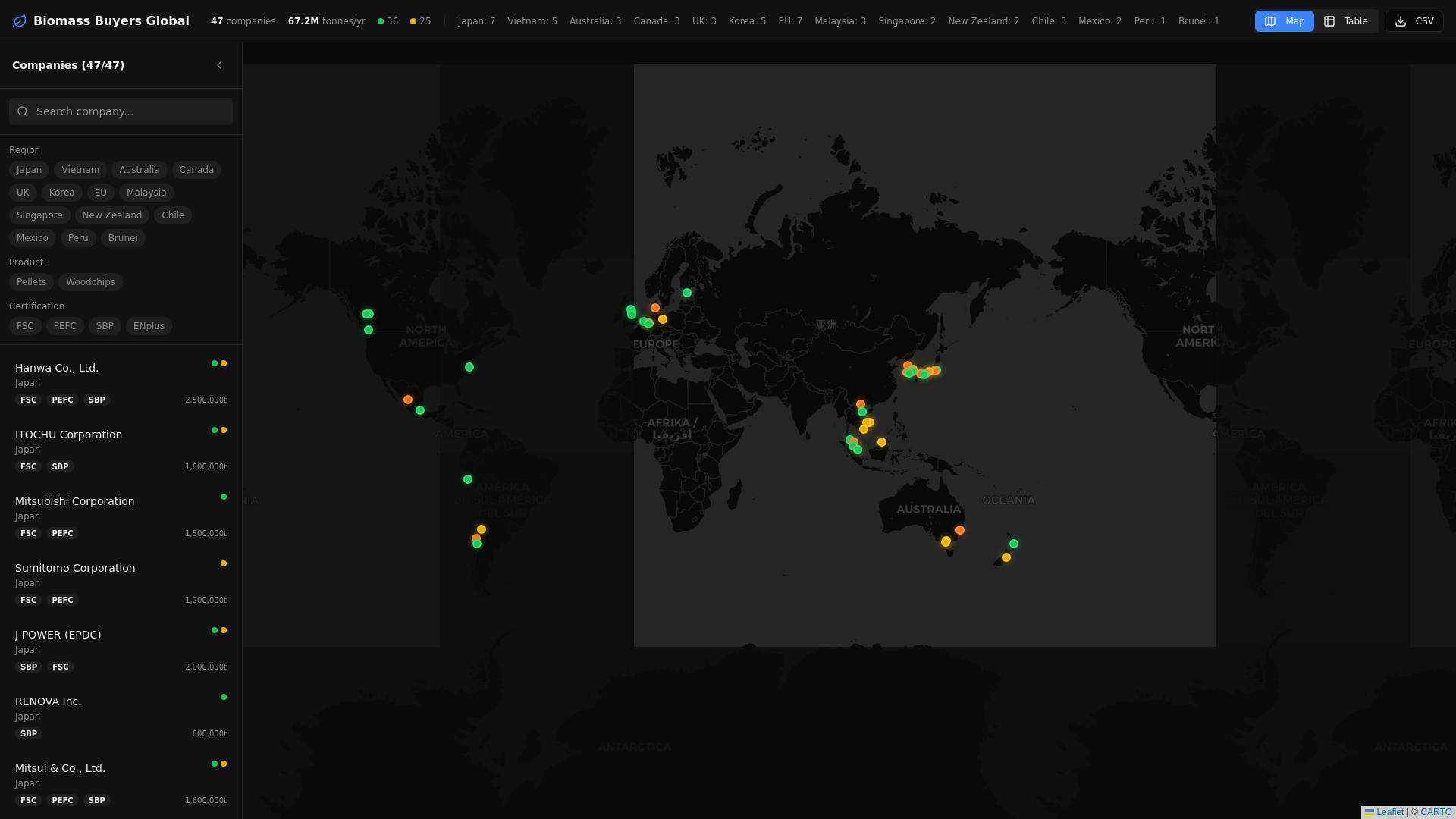Click the 36 green status count
This screenshot has height=819, width=1456.
coord(388,21)
